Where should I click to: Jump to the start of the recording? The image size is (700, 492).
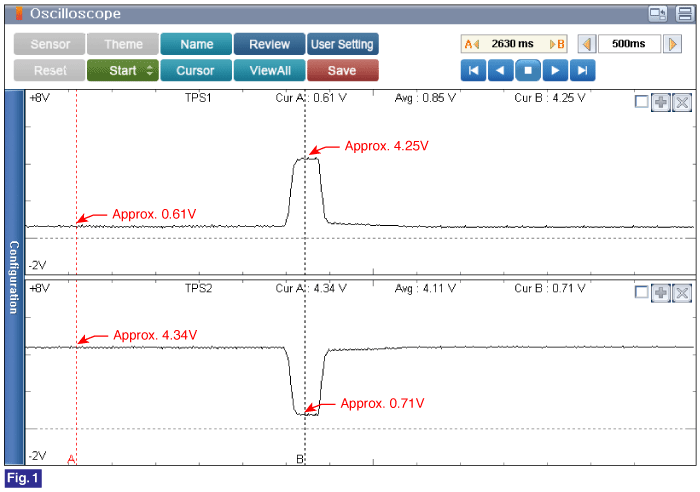[473, 71]
